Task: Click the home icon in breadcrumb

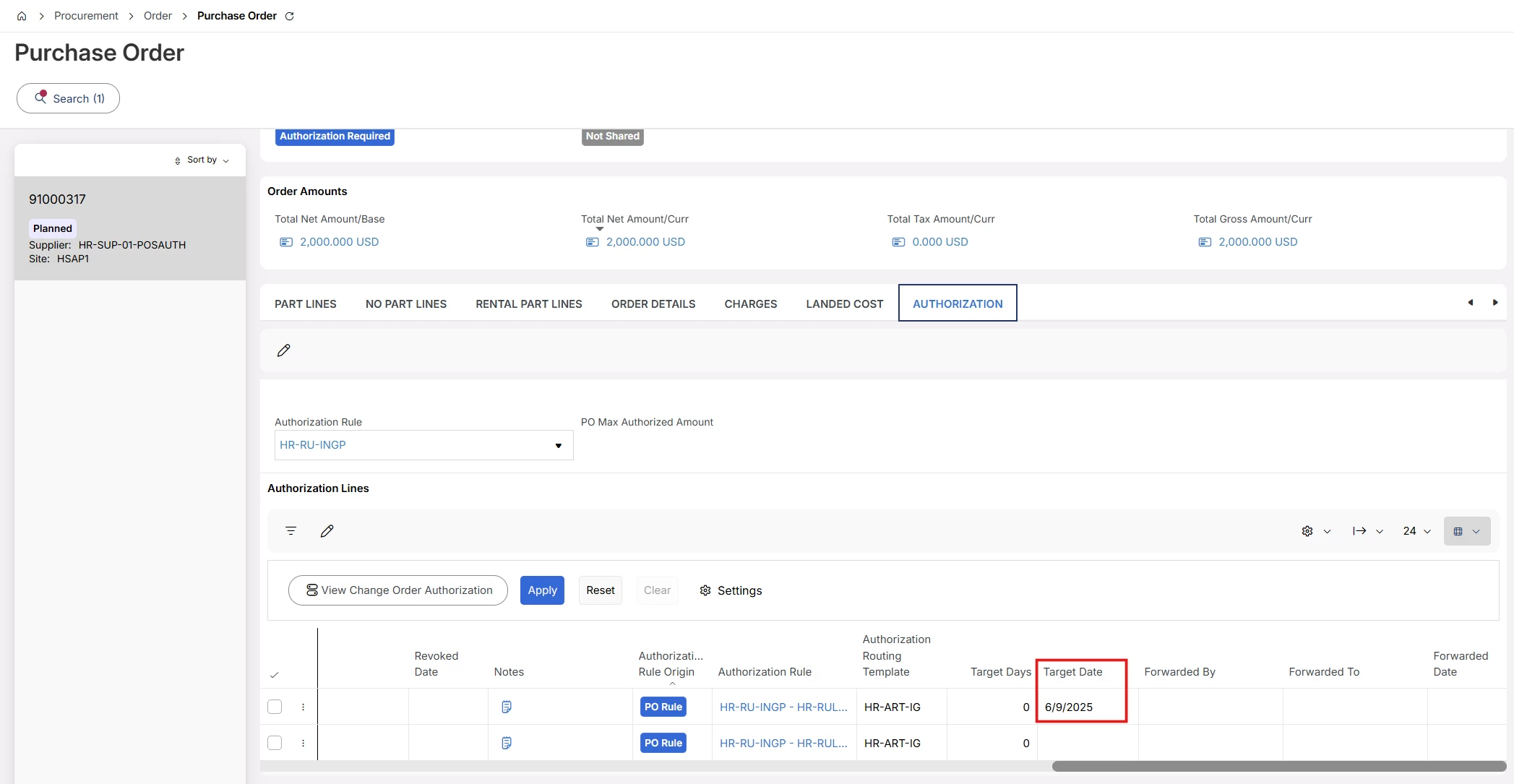Action: point(22,16)
